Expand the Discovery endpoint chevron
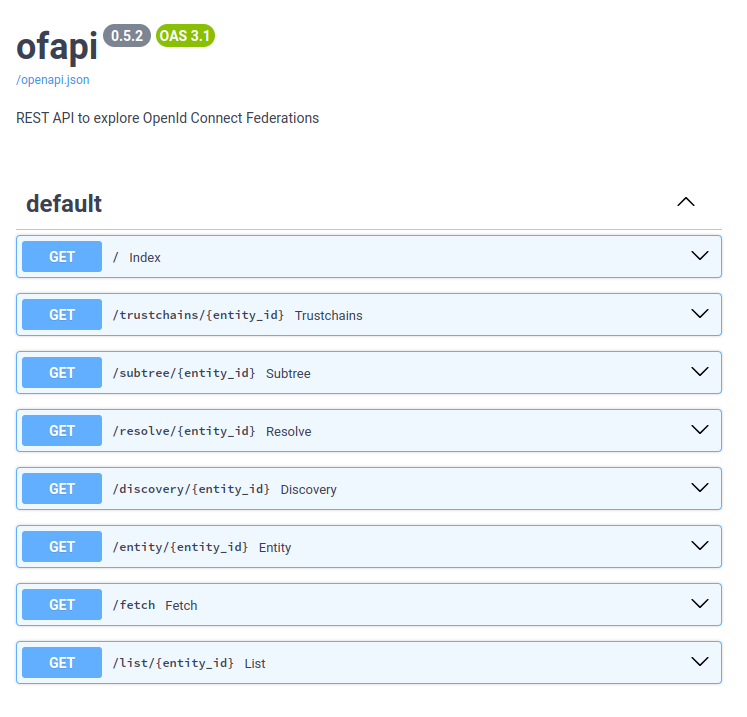The height and width of the screenshot is (717, 747). pyautogui.click(x=699, y=488)
